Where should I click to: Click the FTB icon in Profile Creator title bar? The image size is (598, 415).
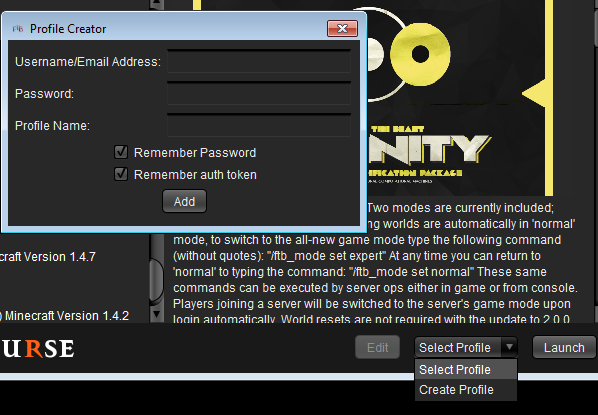click(18, 29)
